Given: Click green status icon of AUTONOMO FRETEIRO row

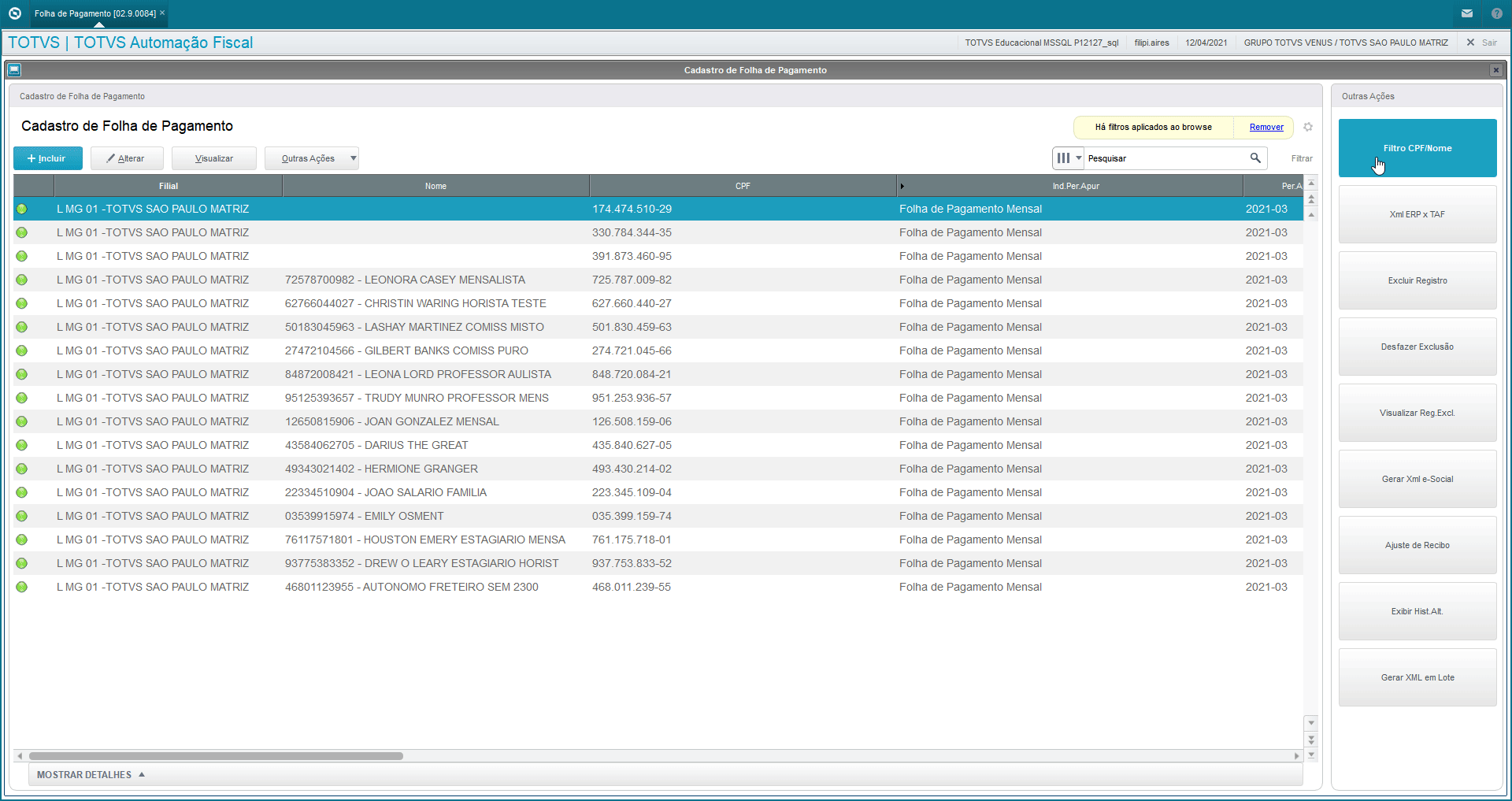Looking at the screenshot, I should click(x=22, y=587).
